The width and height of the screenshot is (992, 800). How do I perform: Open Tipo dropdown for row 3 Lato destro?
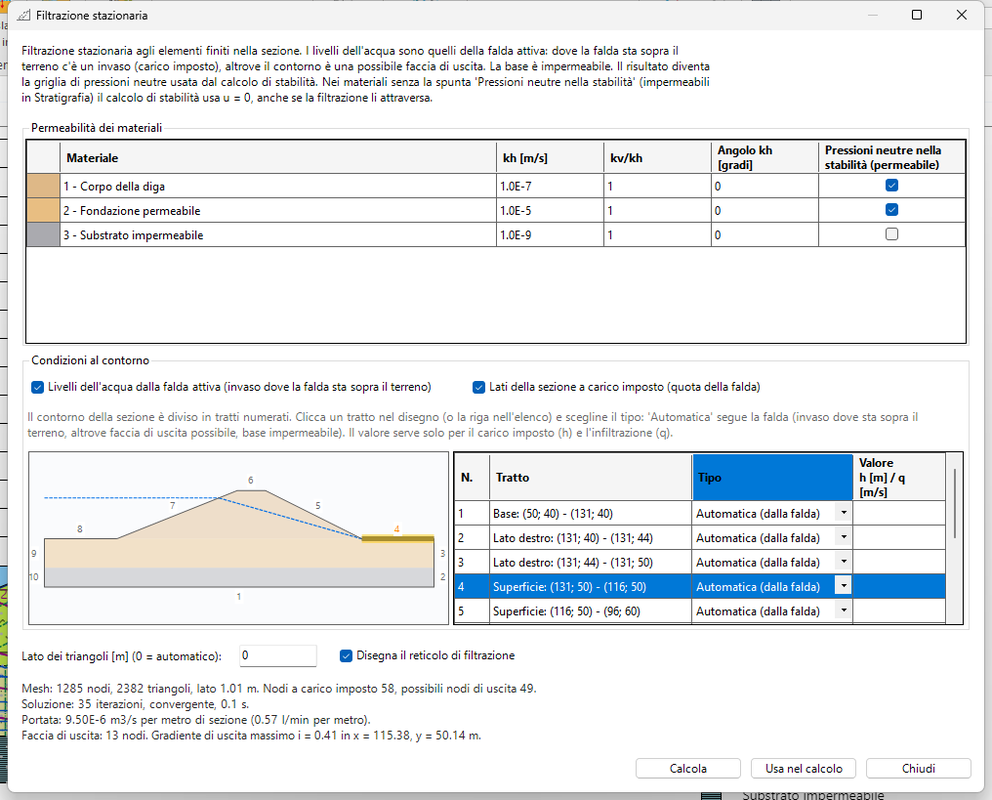843,562
